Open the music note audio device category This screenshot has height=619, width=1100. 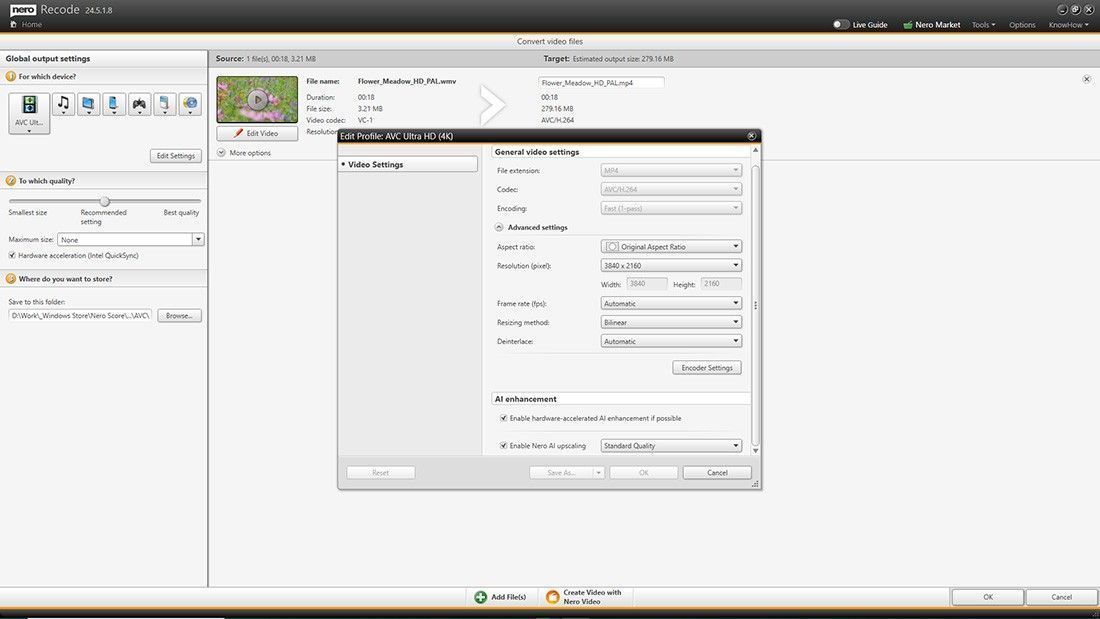tap(63, 104)
